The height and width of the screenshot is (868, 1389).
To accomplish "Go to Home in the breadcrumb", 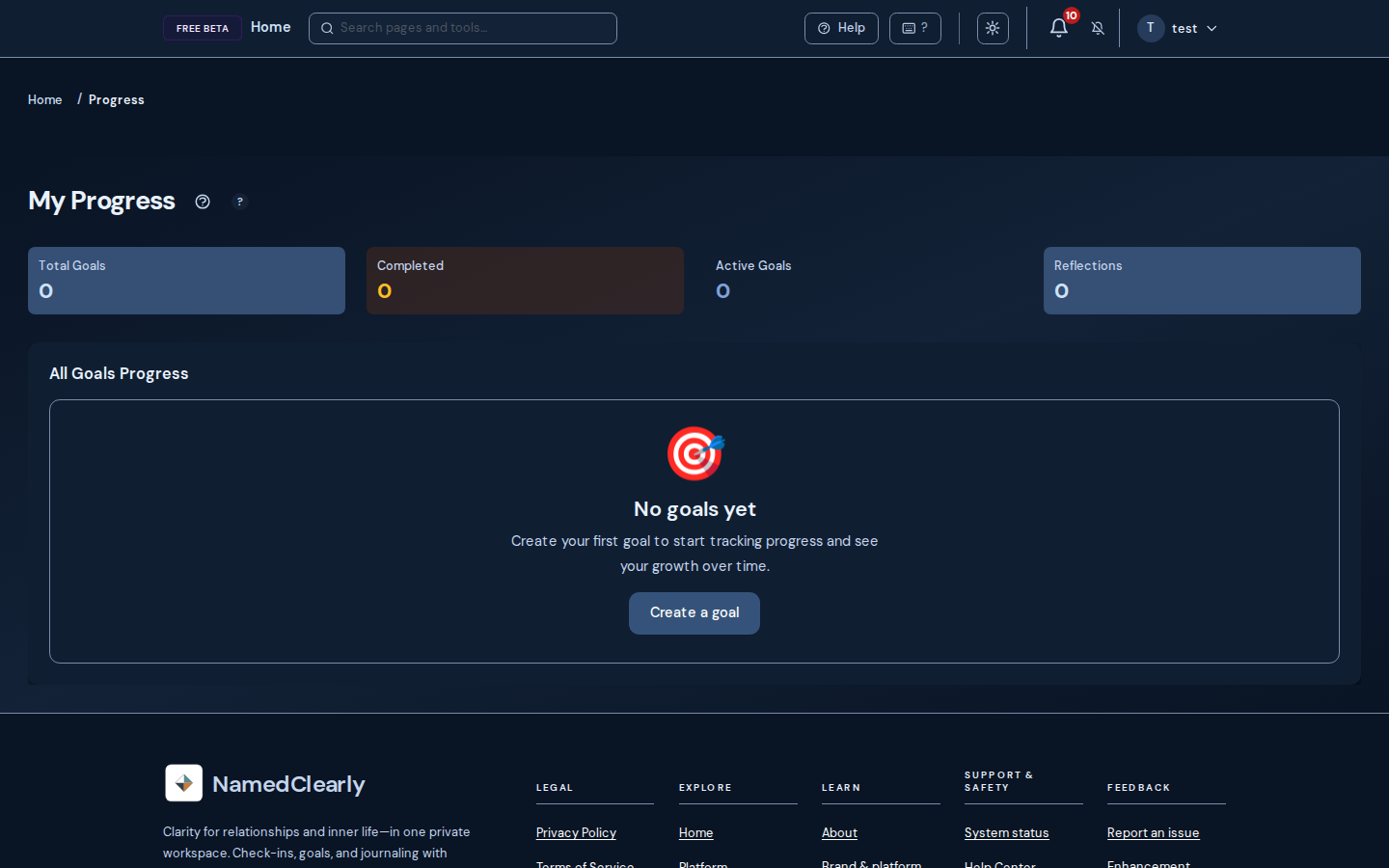I will (45, 99).
